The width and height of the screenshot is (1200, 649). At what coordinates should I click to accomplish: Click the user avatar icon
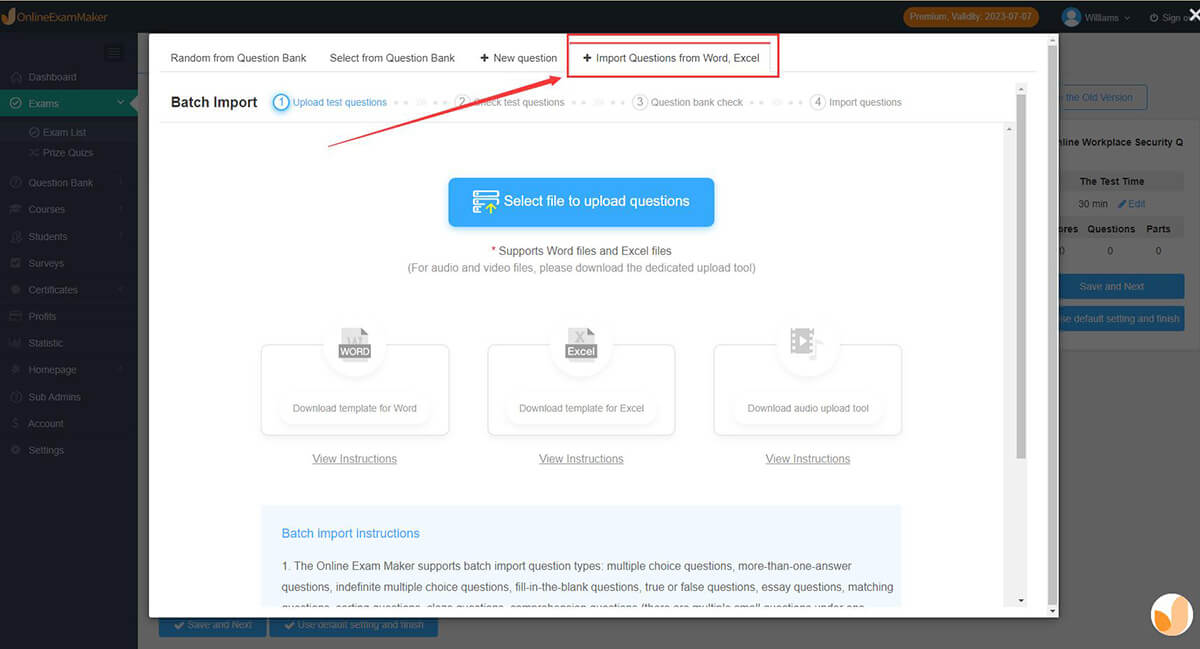(x=1072, y=17)
